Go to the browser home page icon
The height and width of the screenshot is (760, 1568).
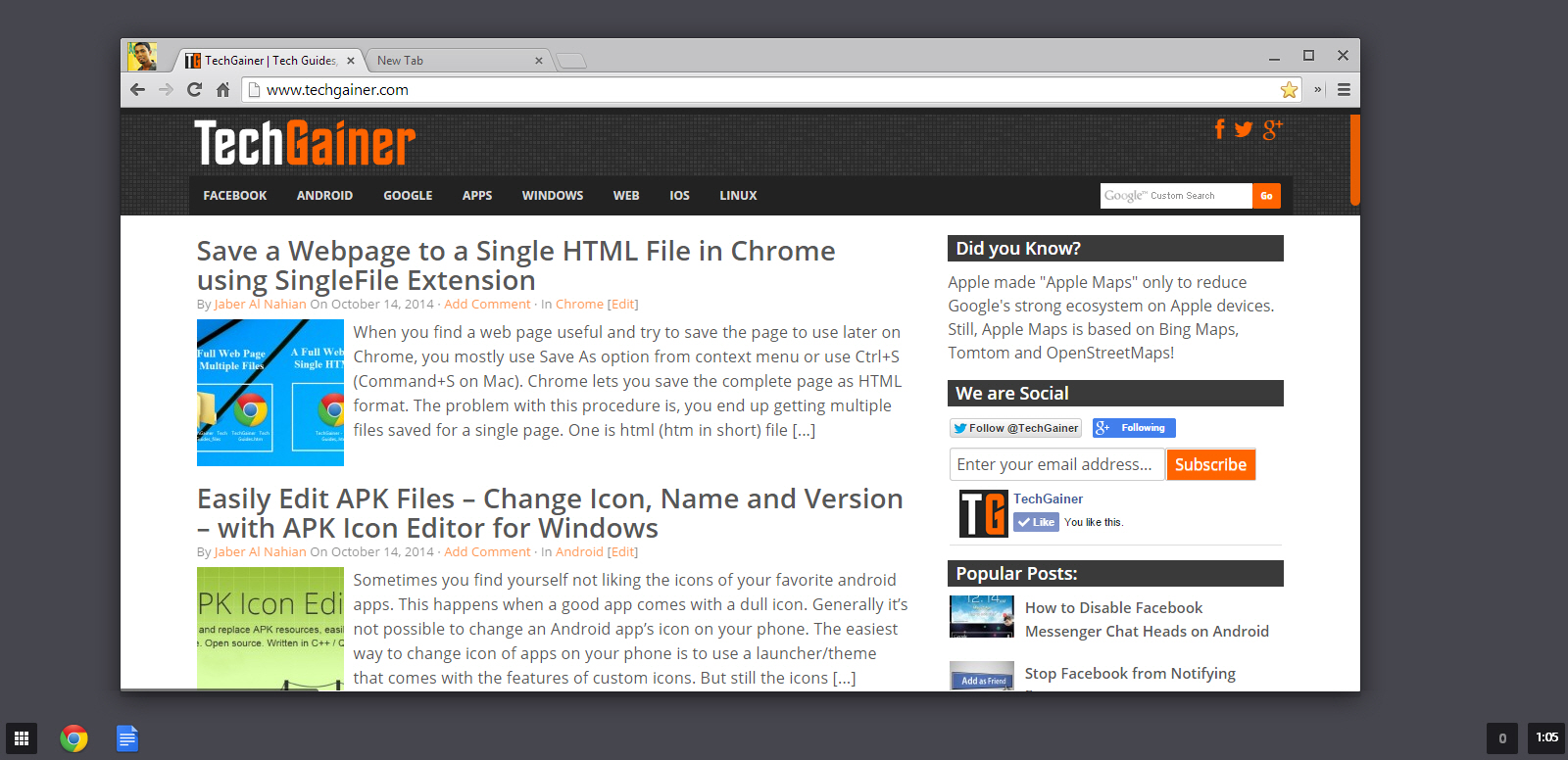(222, 90)
